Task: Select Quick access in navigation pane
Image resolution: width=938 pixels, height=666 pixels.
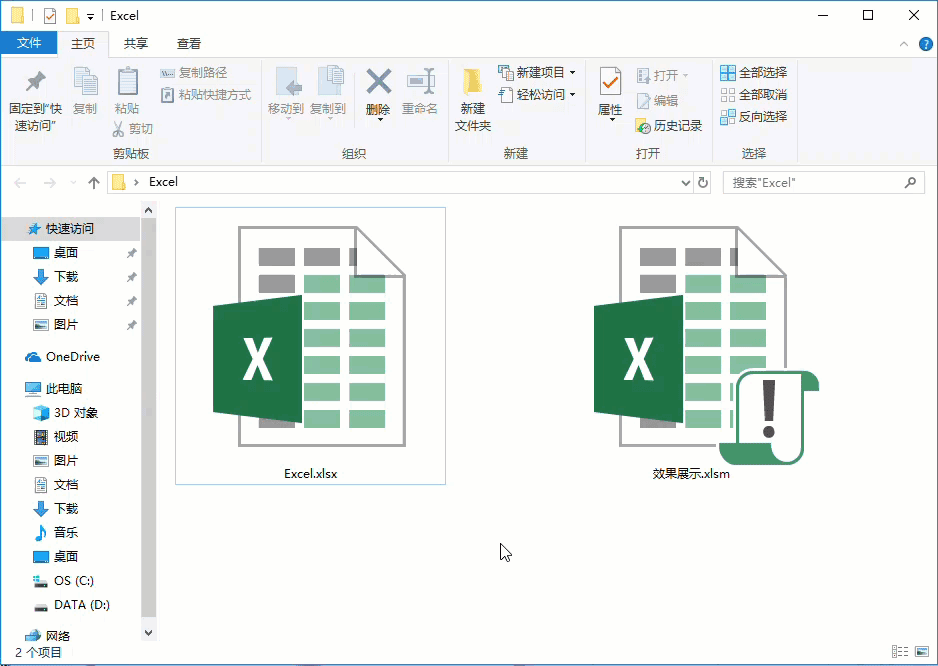Action: (x=71, y=229)
